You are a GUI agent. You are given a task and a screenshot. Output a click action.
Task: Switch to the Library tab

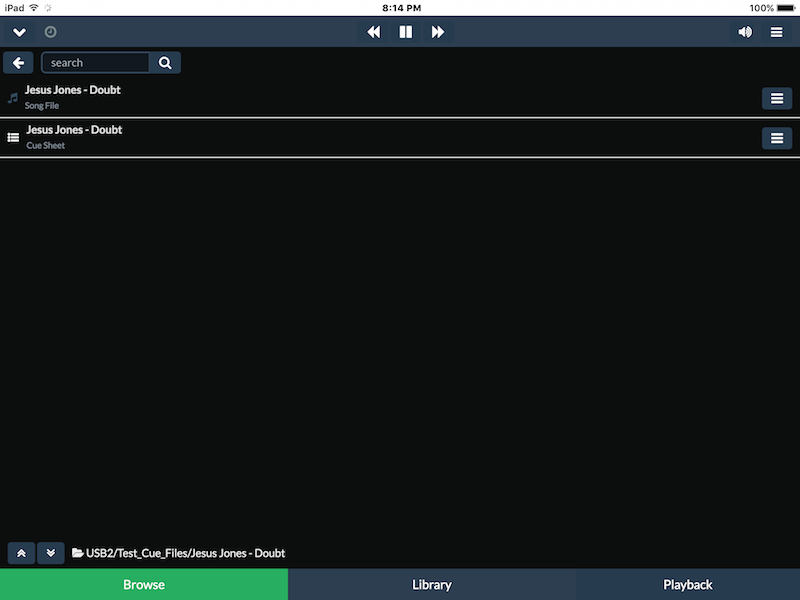[432, 585]
